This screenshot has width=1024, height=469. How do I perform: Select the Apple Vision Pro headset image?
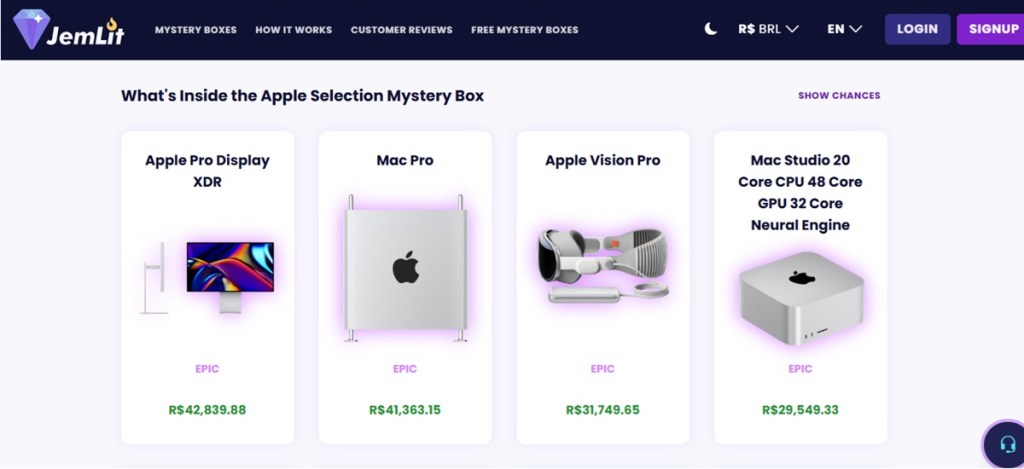[603, 265]
